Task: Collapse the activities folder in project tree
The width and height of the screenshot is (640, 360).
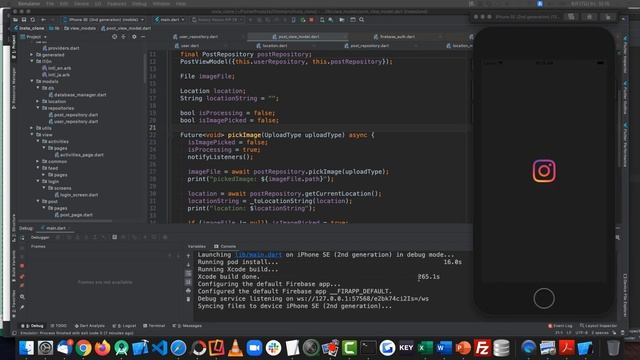Action: pyautogui.click(x=38, y=142)
